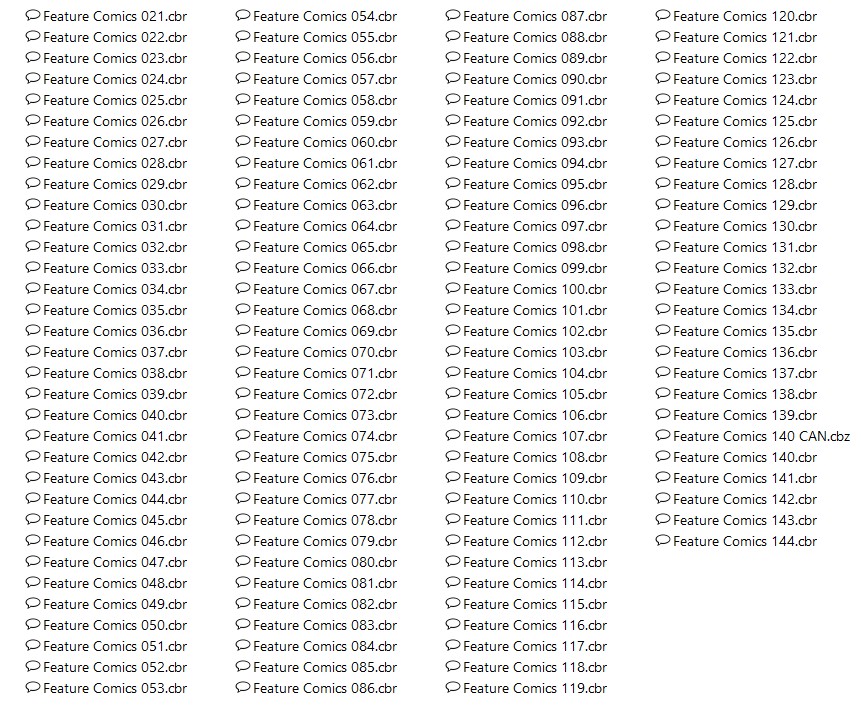
Task: Select file Feature Comics 069.cbr
Action: point(325,332)
